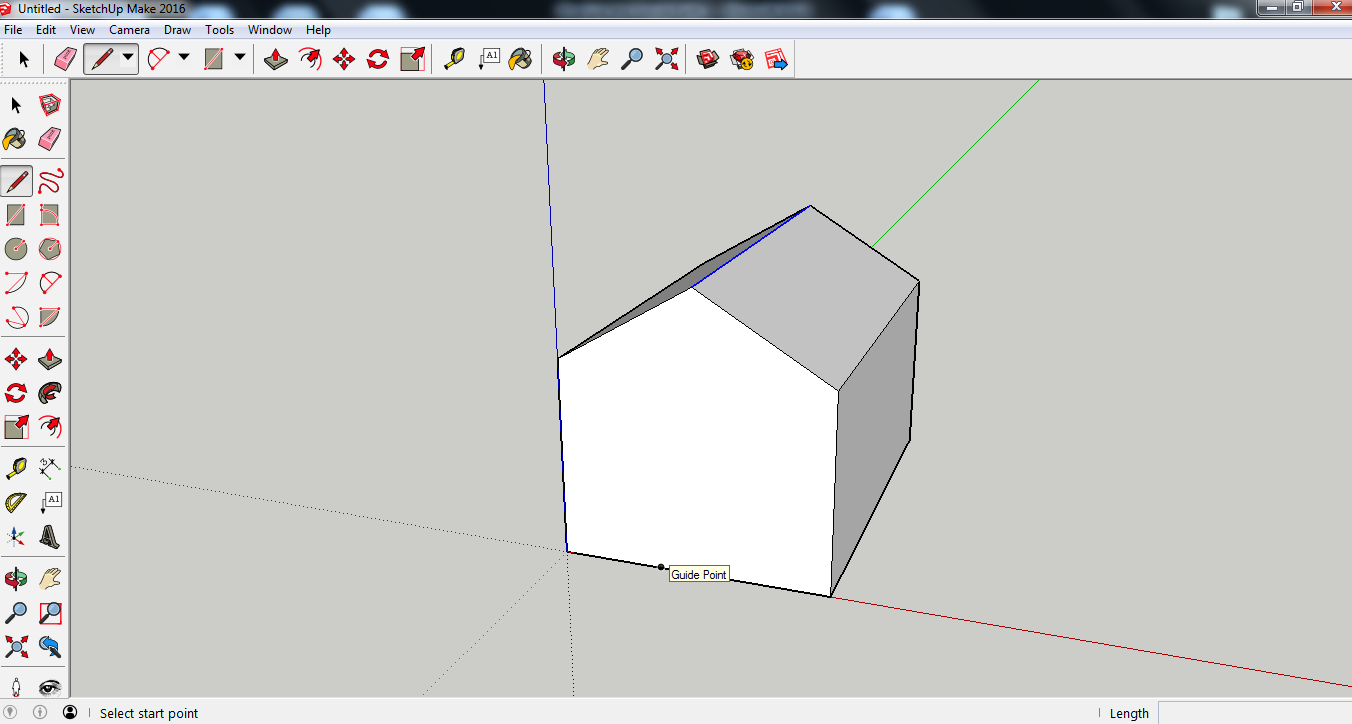Activate the Position Camera tool
This screenshot has width=1352, height=724.
(x=16, y=686)
